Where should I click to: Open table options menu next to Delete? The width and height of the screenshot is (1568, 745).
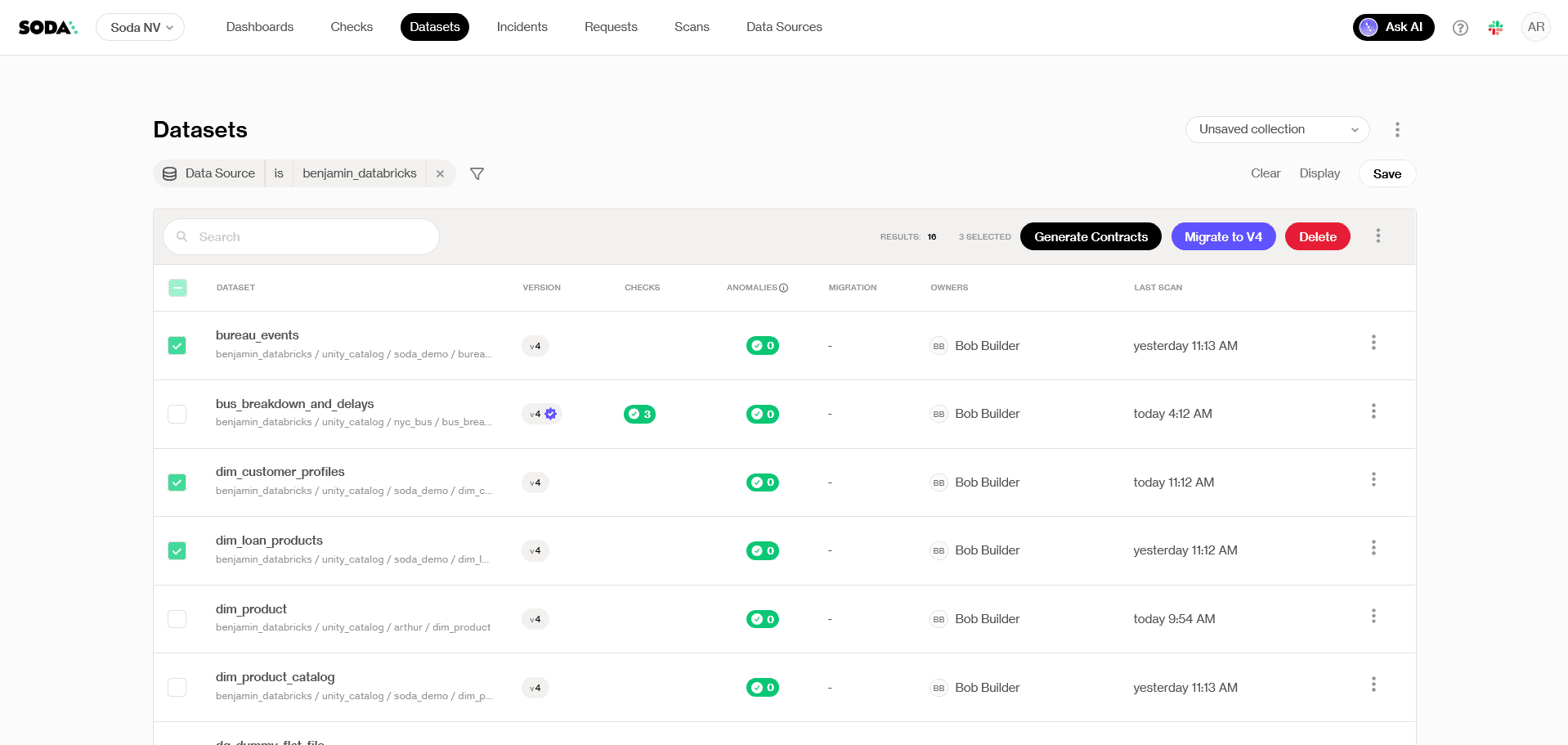1378,236
